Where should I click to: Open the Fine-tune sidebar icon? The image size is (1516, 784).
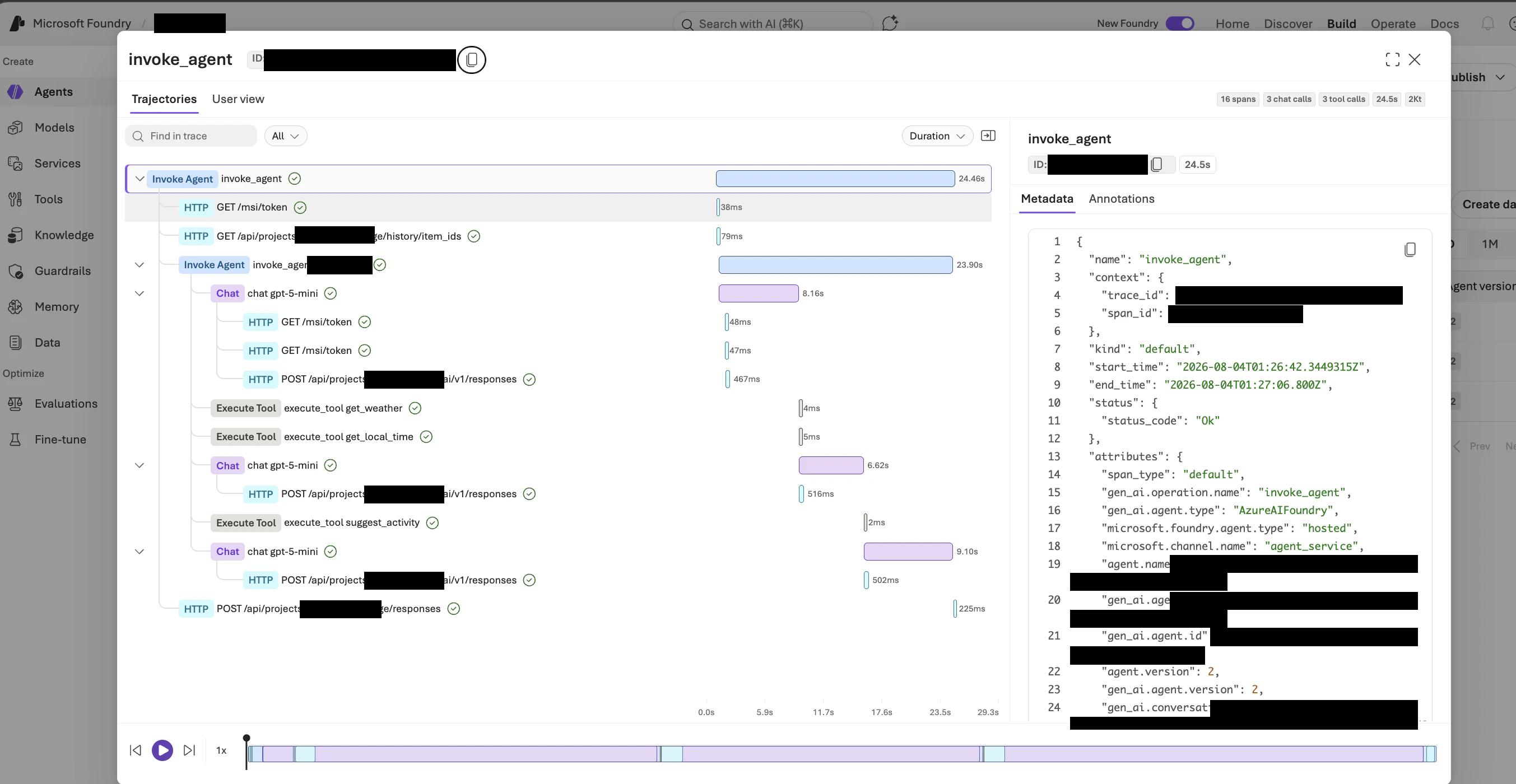[15, 440]
